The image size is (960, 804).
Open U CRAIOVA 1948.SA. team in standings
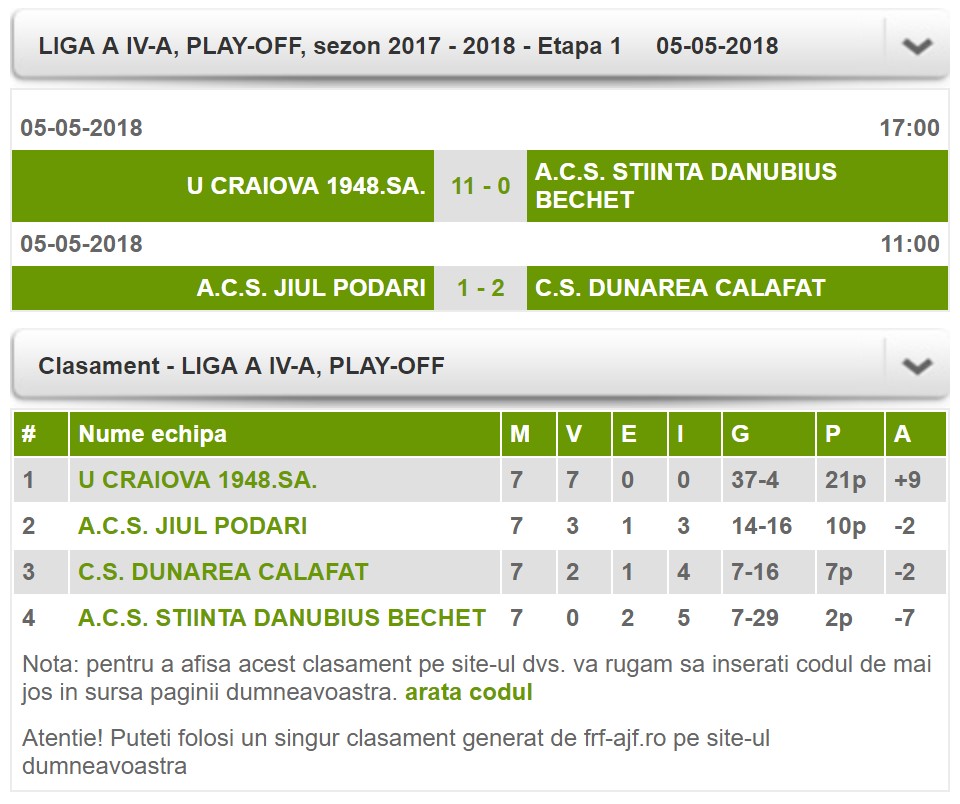197,480
